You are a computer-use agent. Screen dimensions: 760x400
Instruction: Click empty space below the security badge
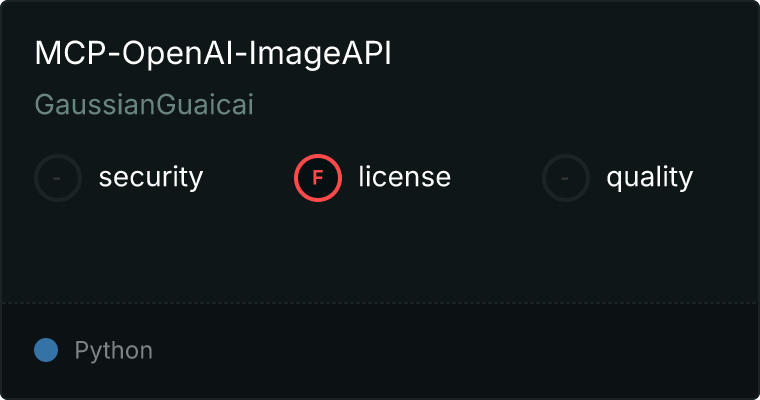tap(58, 250)
